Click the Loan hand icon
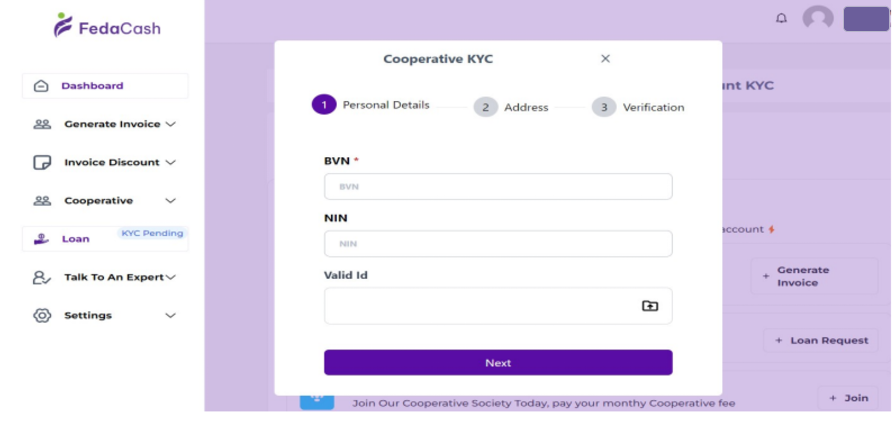894x428 pixels. tap(41, 239)
